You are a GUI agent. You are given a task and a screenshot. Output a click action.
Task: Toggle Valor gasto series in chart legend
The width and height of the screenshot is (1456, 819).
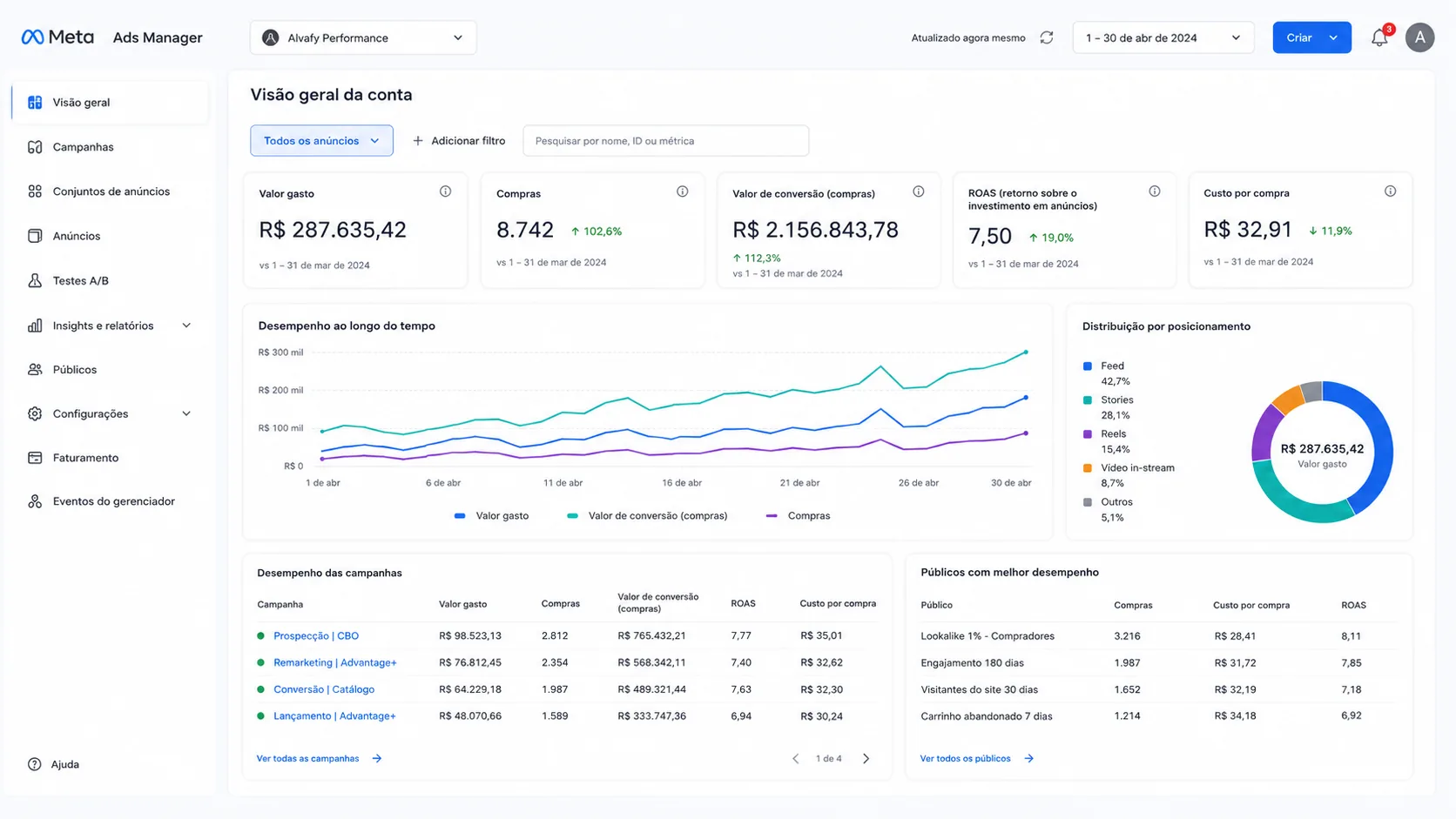pyautogui.click(x=492, y=515)
